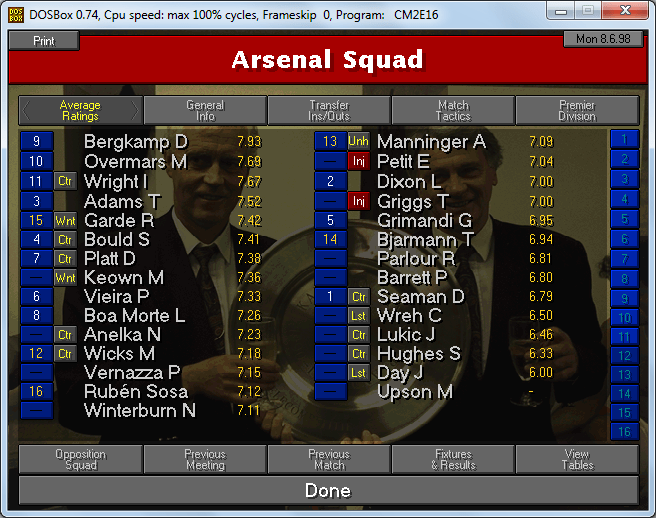View the Opposition Squad

coord(81,459)
